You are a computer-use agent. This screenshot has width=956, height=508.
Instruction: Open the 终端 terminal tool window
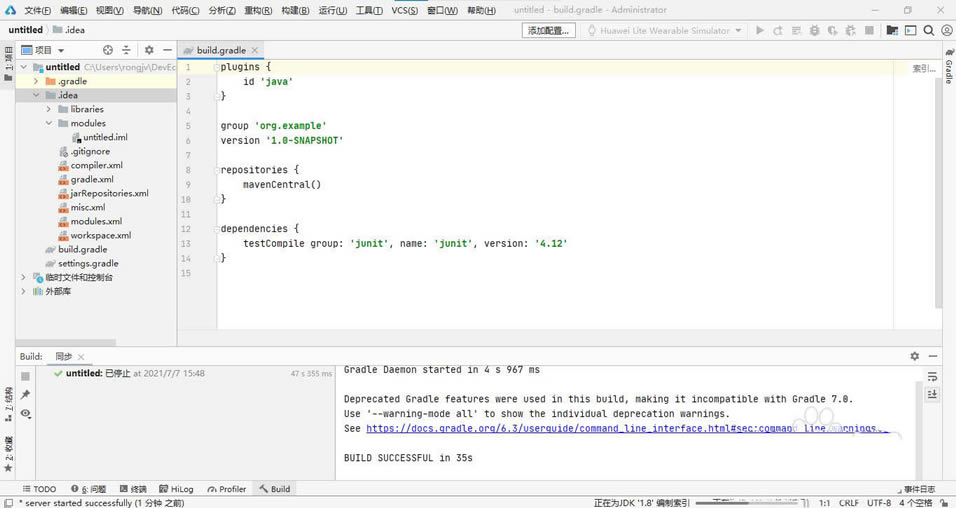pyautogui.click(x=133, y=489)
